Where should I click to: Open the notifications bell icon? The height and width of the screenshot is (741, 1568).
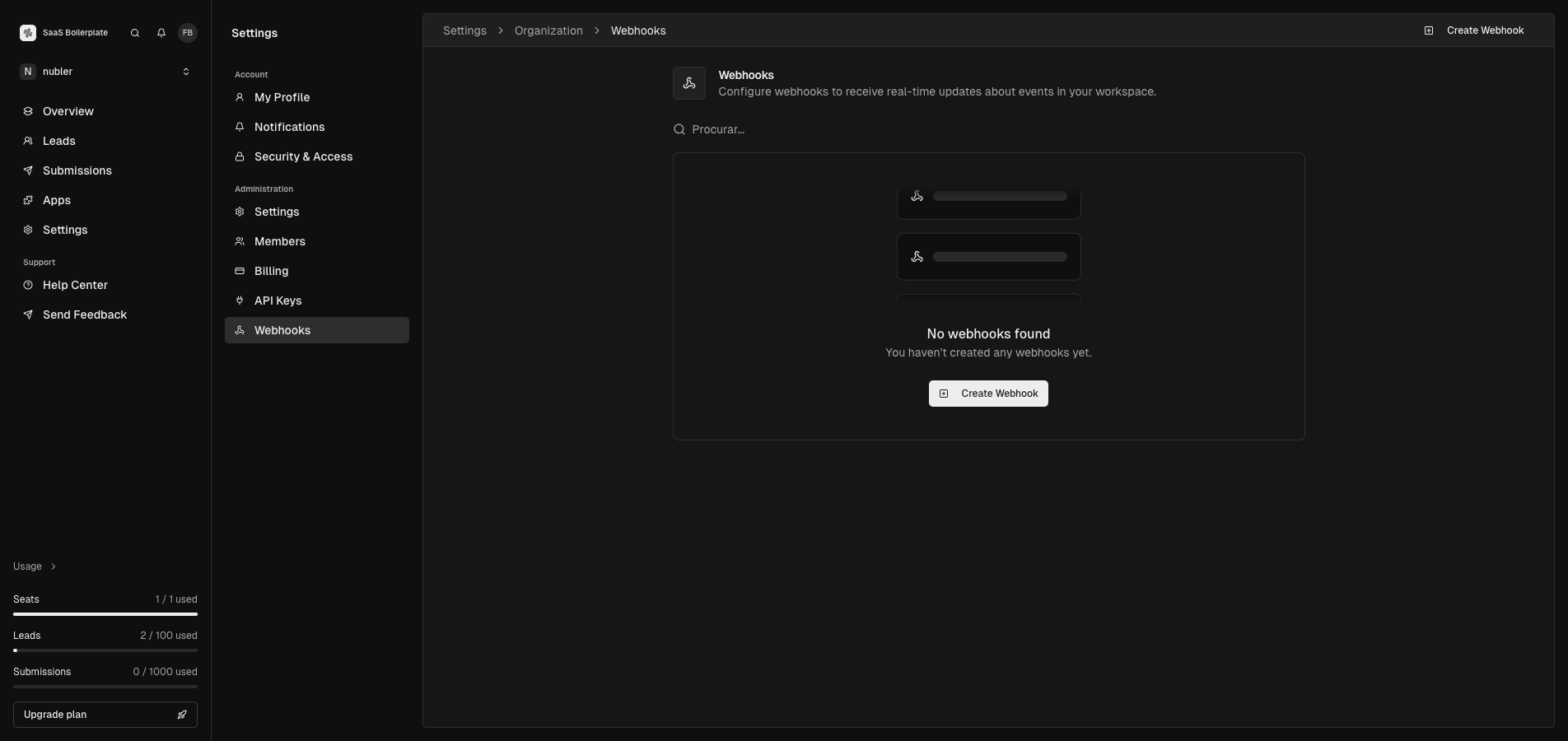161,33
